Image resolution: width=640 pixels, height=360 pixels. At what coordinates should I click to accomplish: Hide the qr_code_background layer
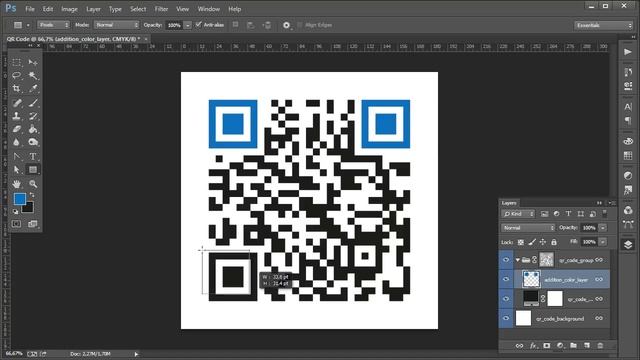506,318
